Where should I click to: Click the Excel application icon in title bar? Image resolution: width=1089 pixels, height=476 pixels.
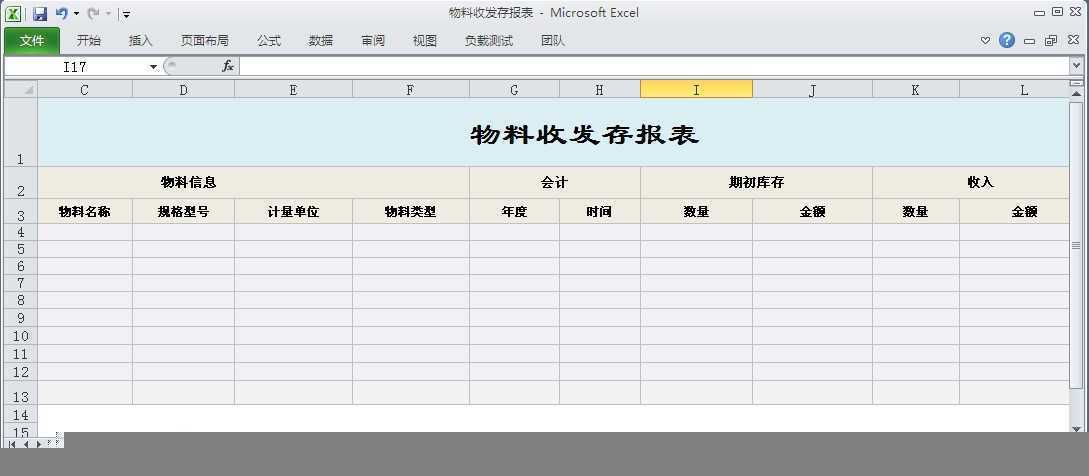(x=13, y=13)
